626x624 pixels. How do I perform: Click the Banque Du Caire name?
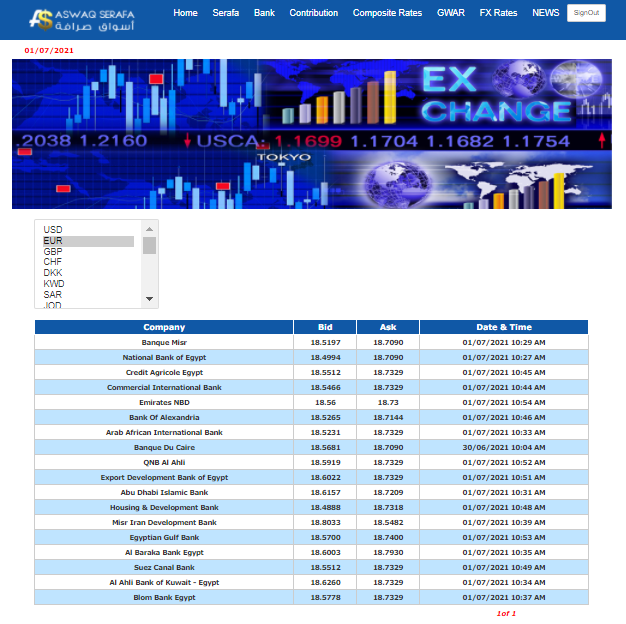pos(164,448)
